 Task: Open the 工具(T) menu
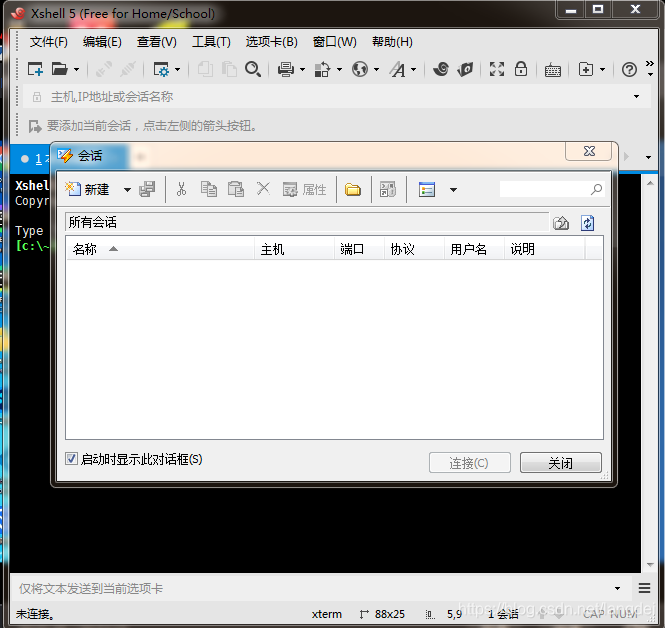click(x=211, y=42)
